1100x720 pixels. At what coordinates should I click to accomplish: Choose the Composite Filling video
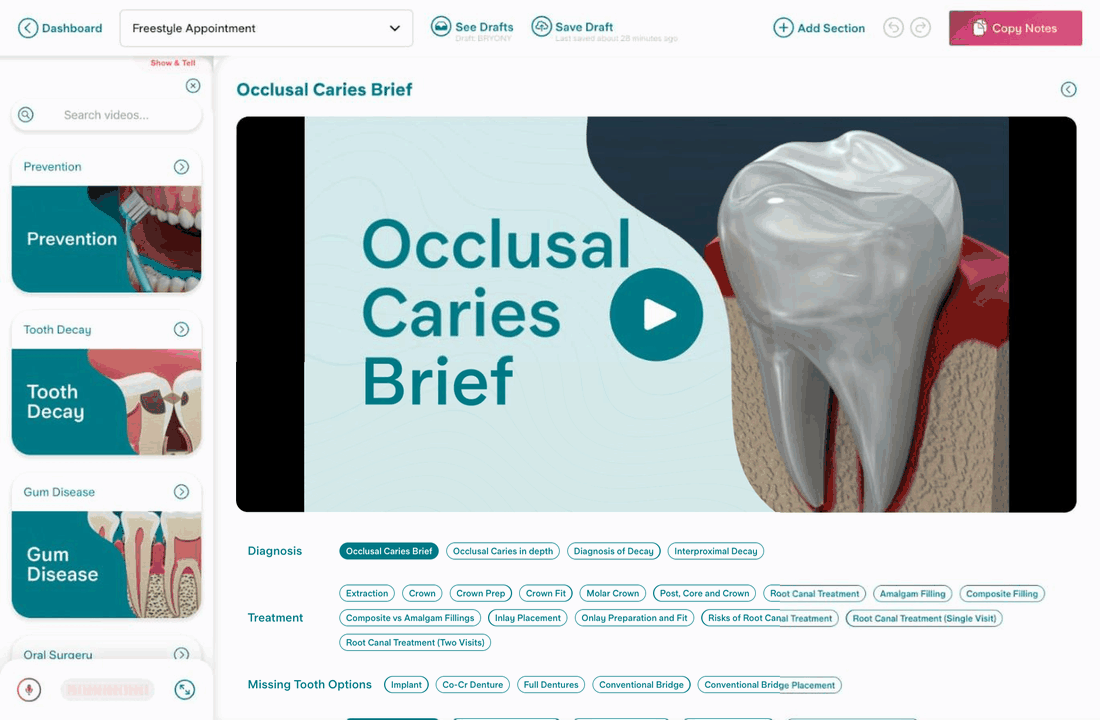[x=1002, y=594]
